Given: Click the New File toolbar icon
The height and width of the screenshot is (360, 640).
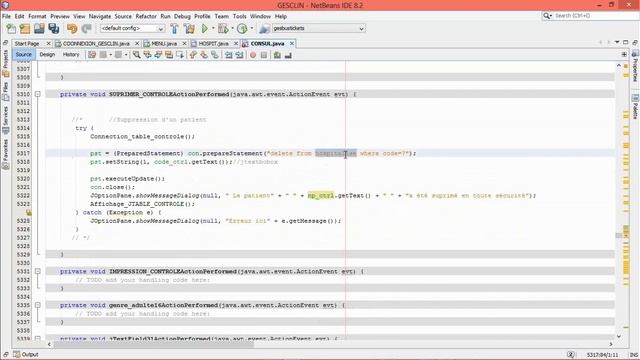Looking at the screenshot, I should (x=11, y=29).
